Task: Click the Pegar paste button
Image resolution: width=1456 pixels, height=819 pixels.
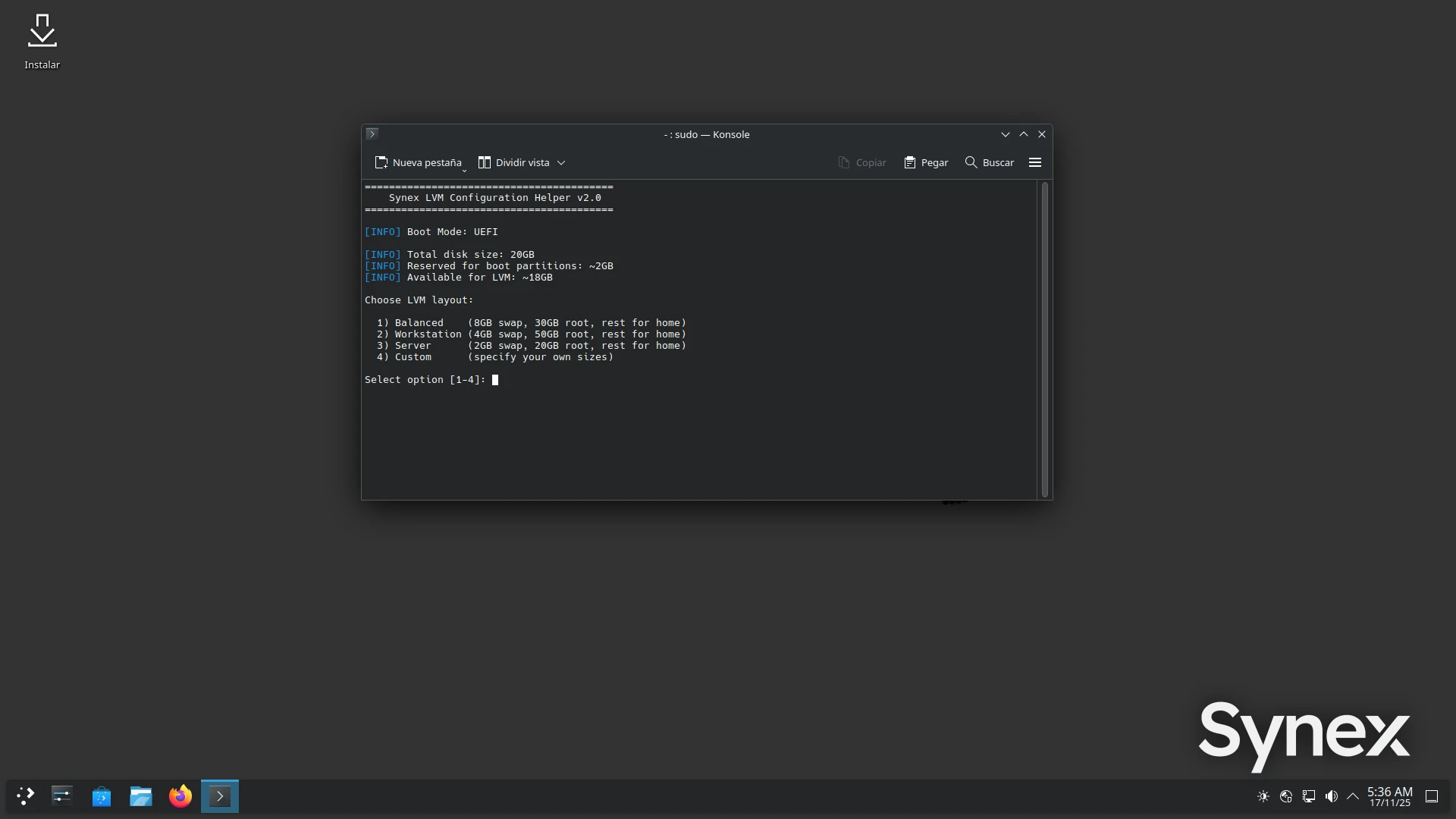Action: click(x=926, y=162)
